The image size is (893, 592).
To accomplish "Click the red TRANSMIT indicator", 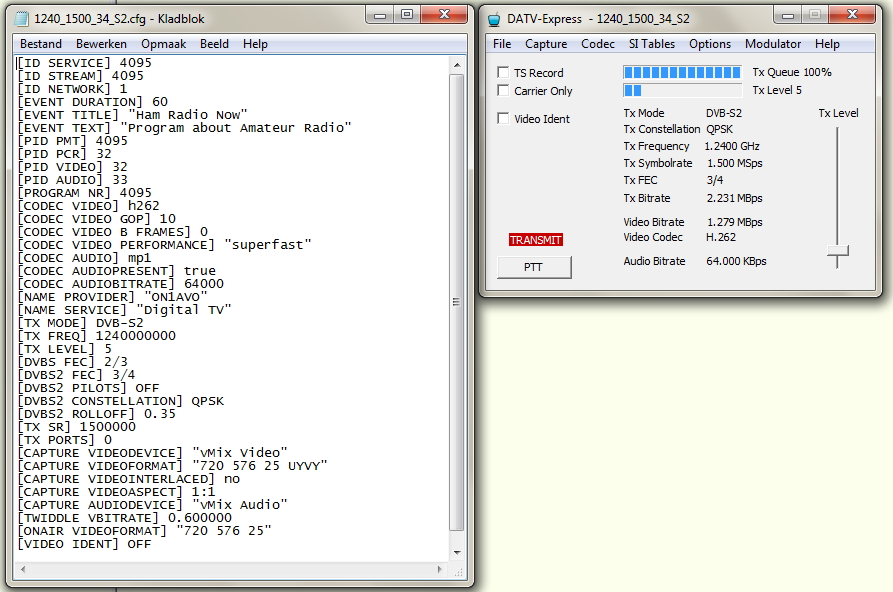I will pos(536,240).
